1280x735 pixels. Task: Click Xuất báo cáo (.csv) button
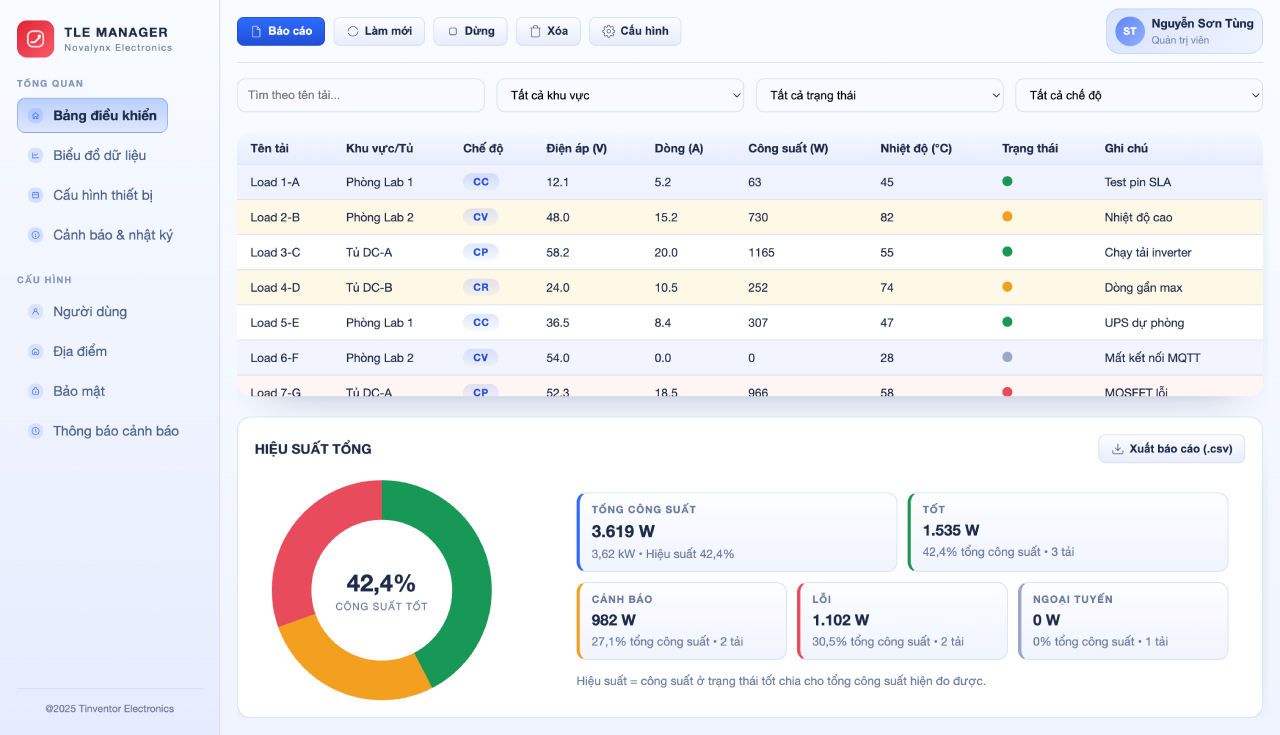[x=1171, y=449]
